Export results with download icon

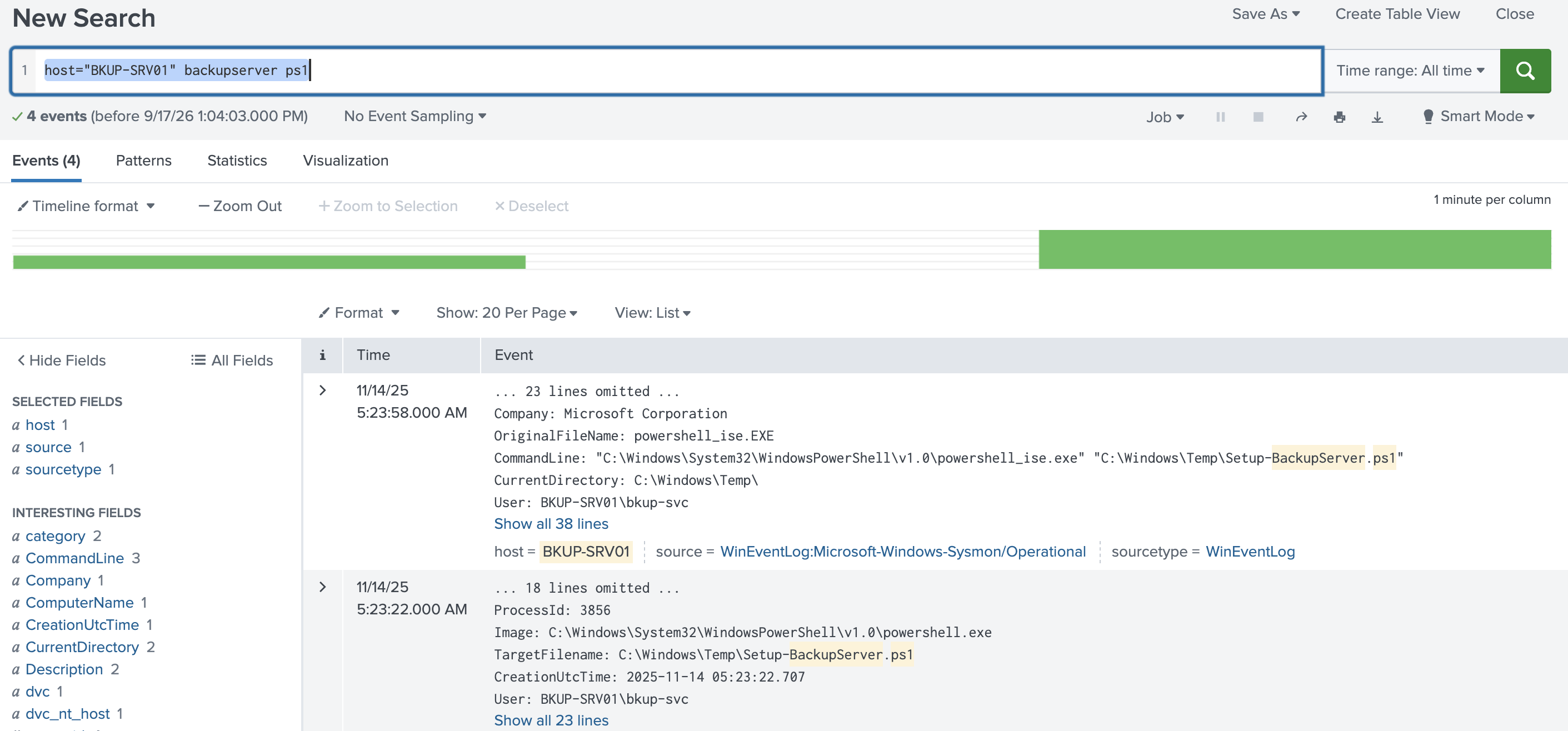click(1377, 117)
